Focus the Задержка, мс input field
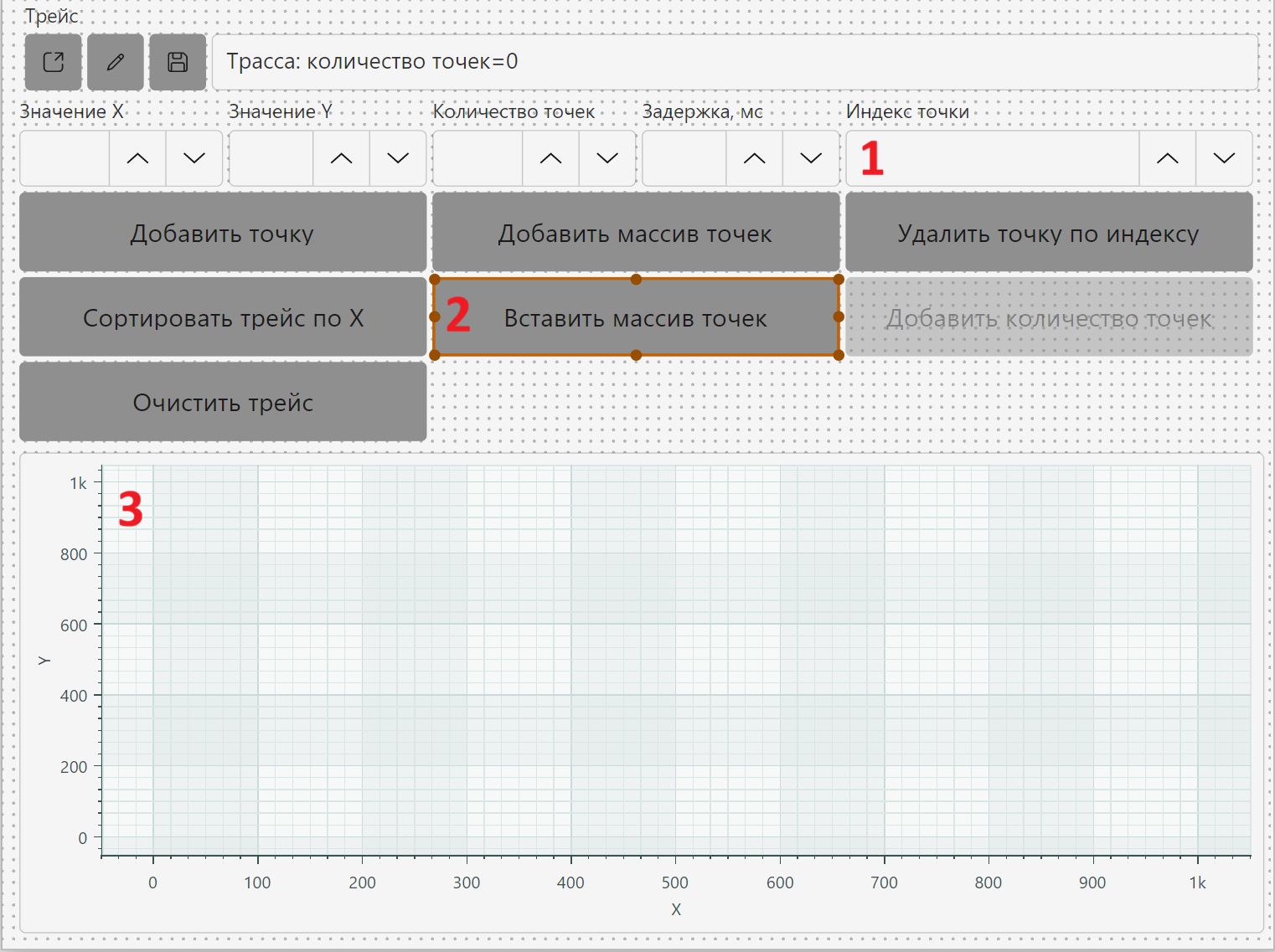The width and height of the screenshot is (1275, 952). click(684, 158)
